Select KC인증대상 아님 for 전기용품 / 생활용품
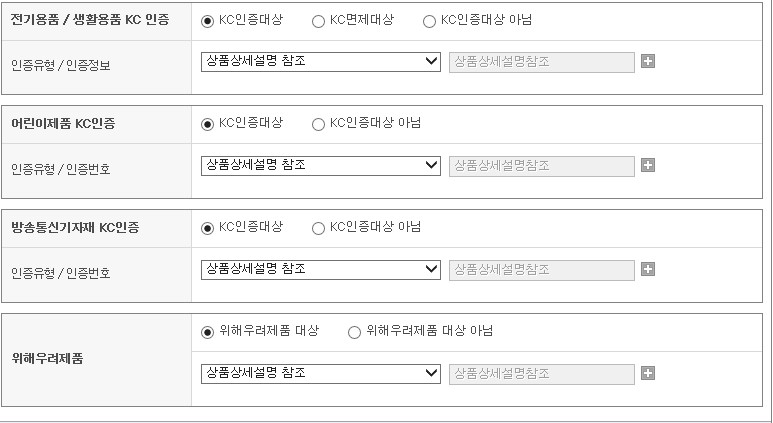Viewport: 773px width, 423px height. tap(430, 21)
